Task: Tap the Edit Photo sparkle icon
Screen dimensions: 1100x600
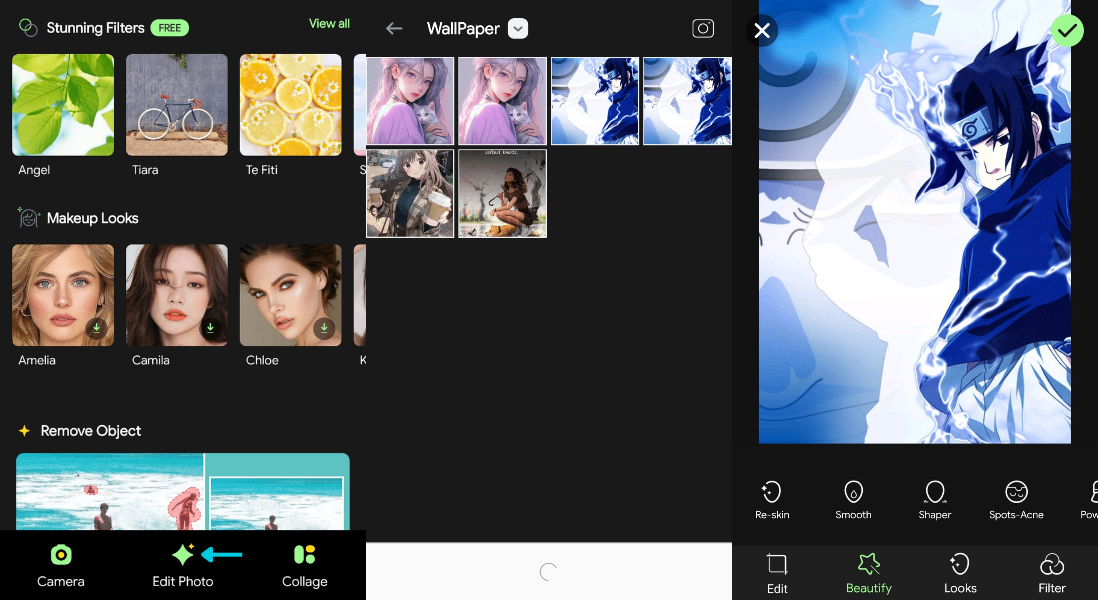Action: [183, 554]
